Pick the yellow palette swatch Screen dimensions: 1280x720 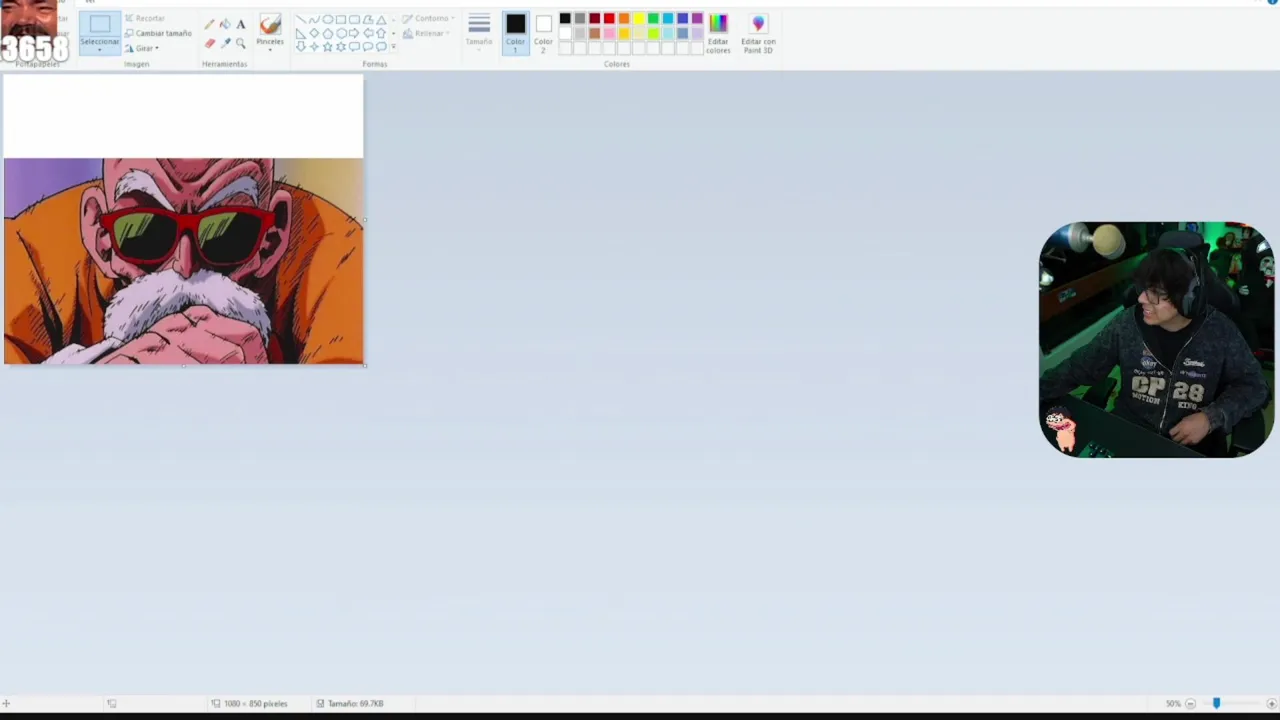pos(639,18)
